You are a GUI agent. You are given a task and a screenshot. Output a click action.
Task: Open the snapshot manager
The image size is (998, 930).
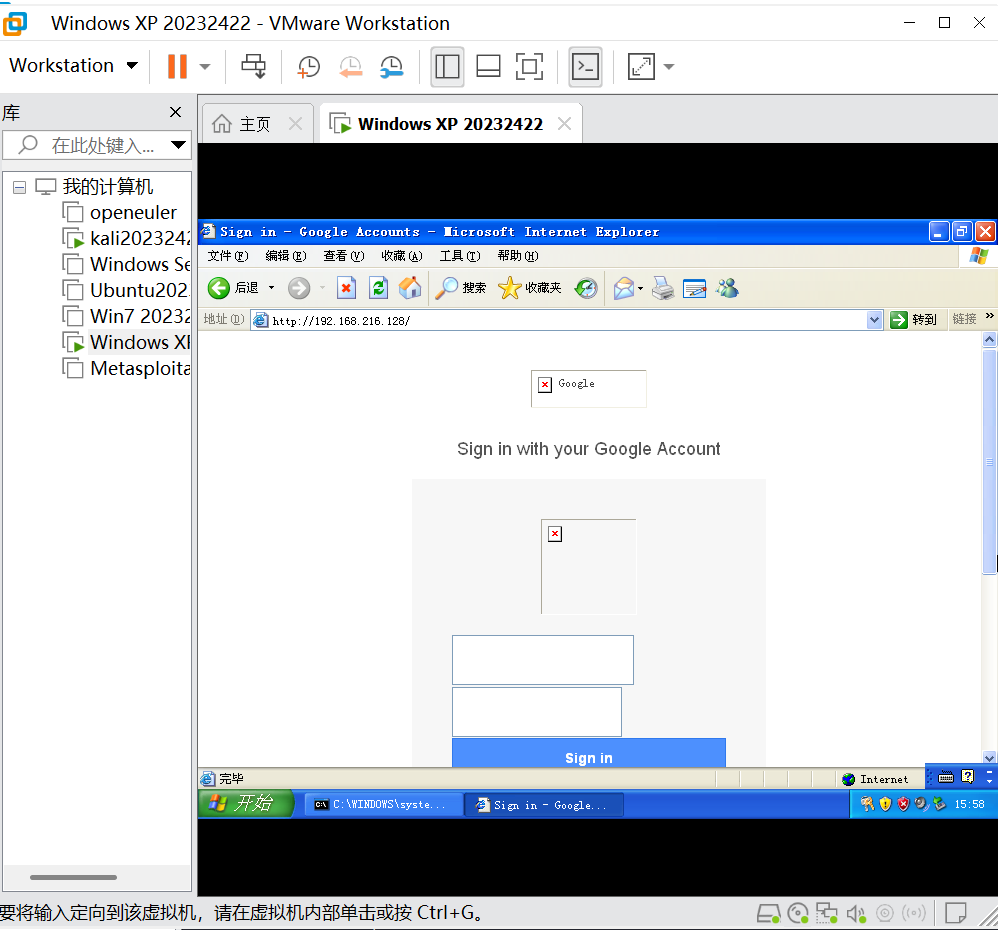(x=391, y=66)
